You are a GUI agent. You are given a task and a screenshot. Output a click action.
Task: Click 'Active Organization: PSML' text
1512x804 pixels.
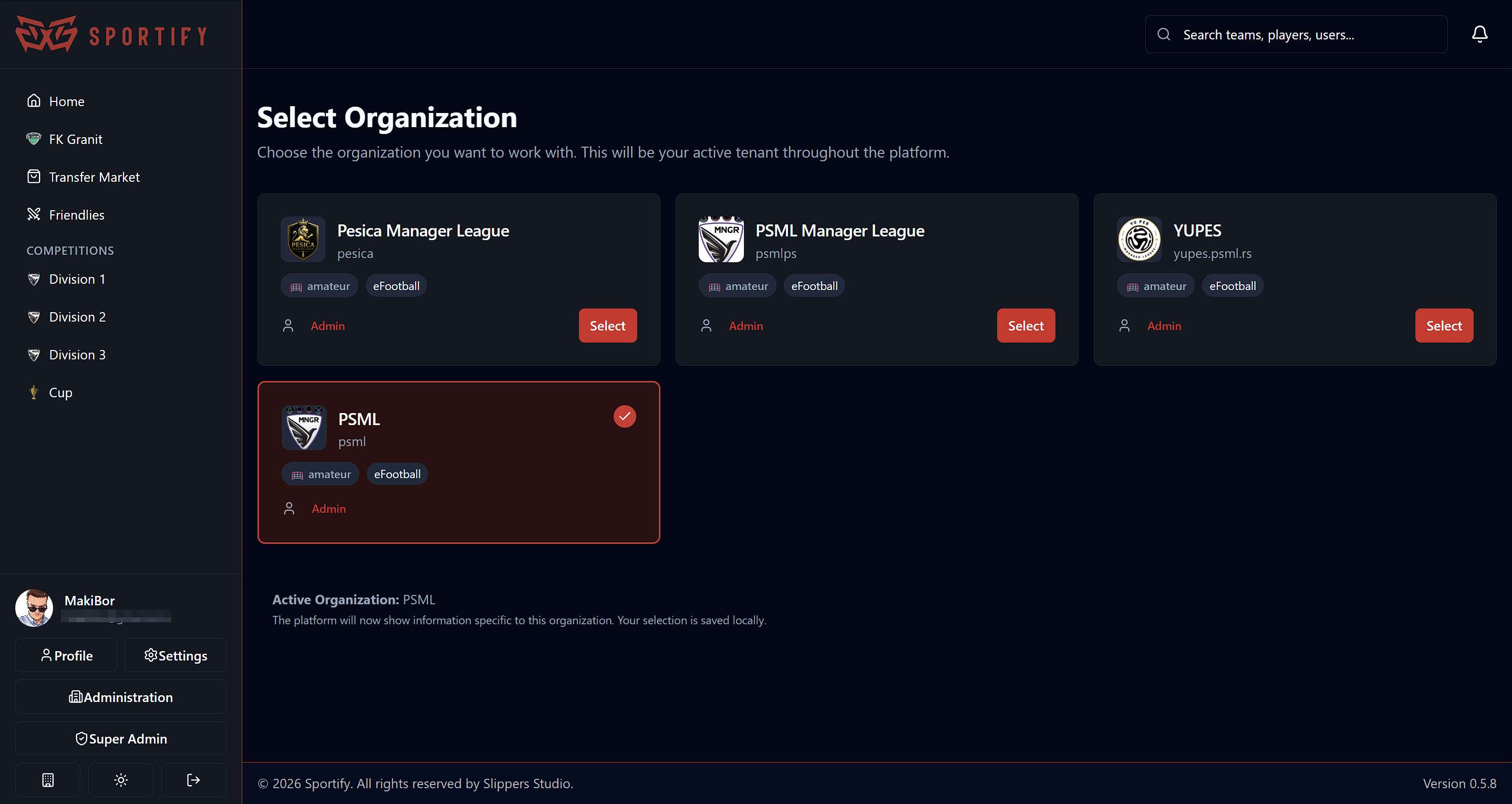click(x=354, y=600)
